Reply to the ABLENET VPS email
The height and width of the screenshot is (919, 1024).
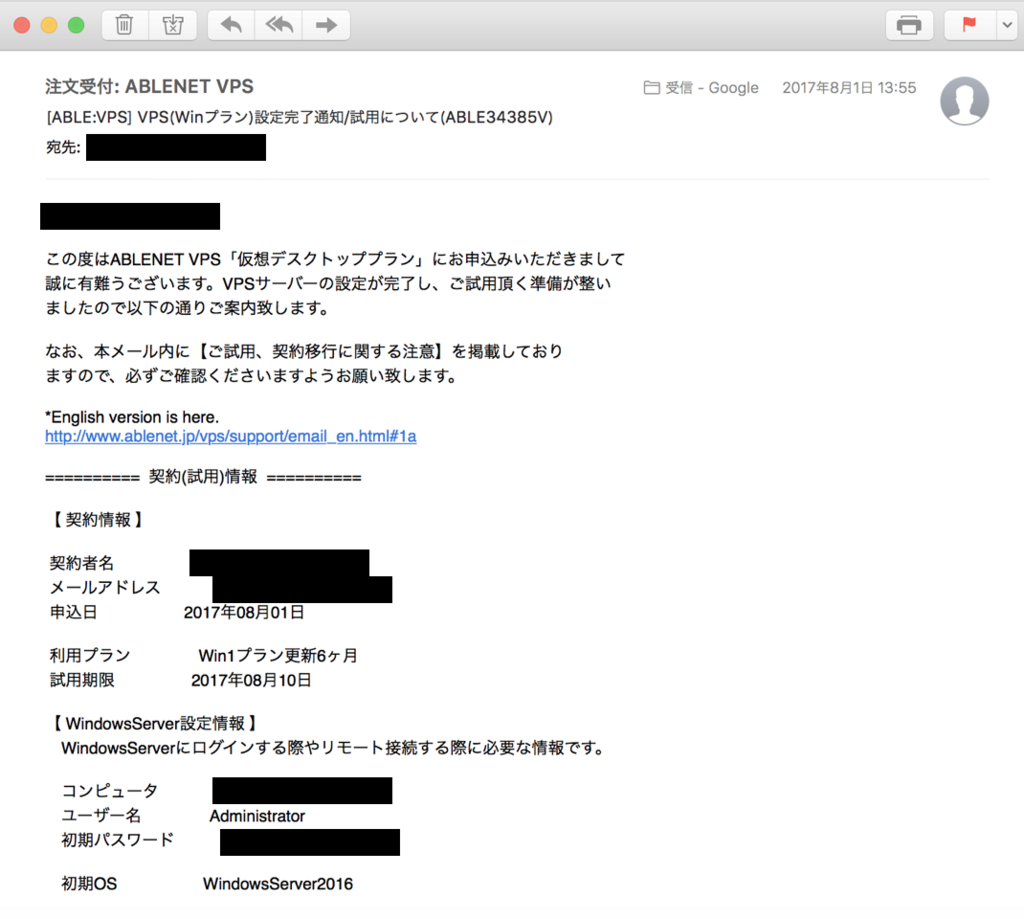231,25
